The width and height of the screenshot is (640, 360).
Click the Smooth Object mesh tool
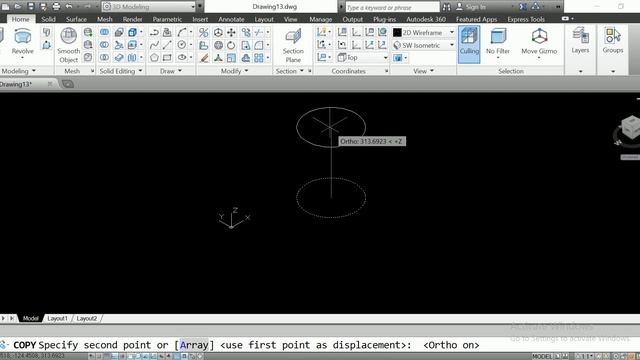[x=69, y=45]
